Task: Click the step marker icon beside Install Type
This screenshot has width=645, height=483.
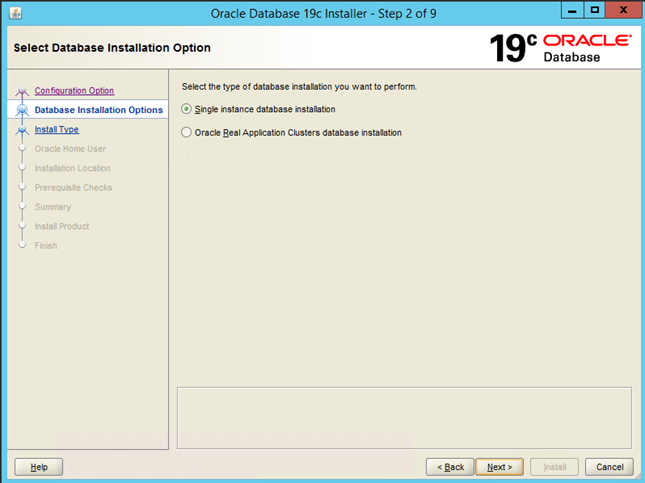Action: (x=22, y=129)
